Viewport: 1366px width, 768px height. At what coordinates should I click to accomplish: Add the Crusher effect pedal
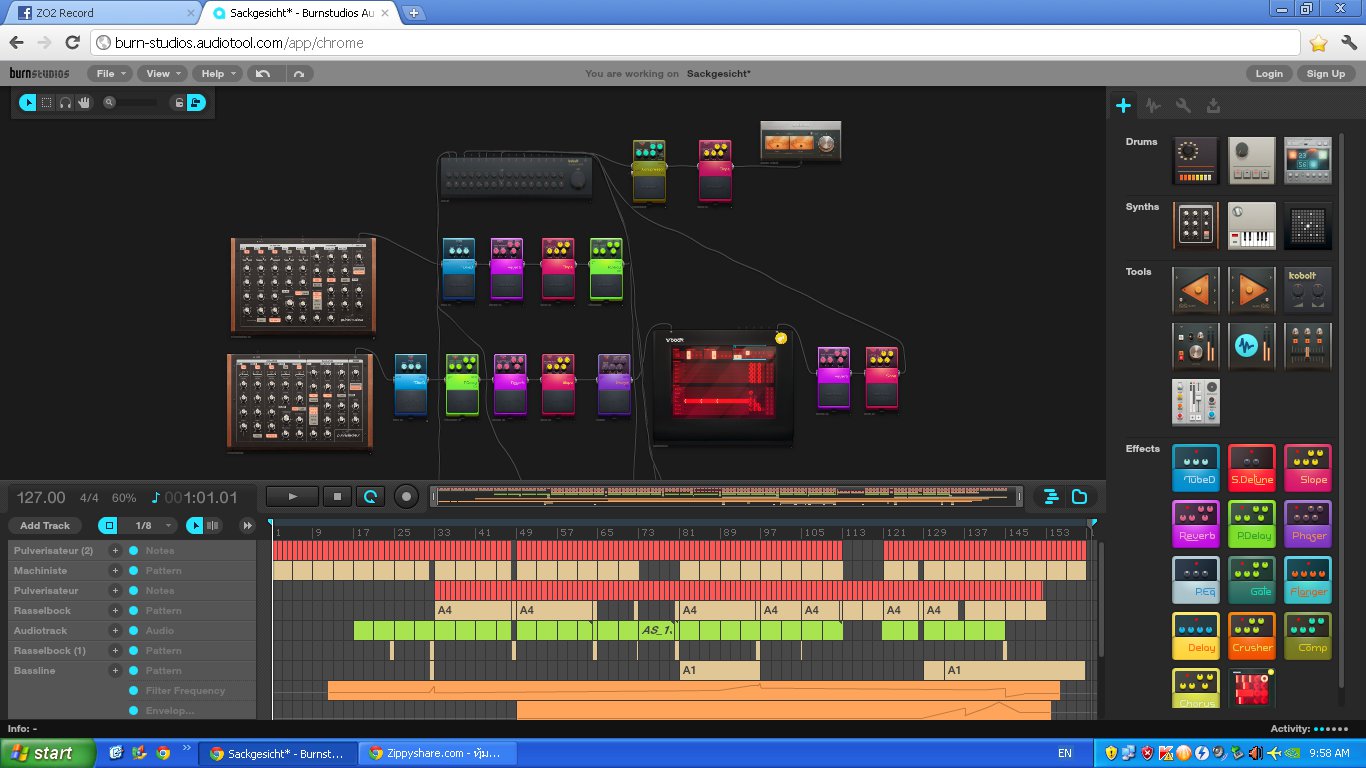pos(1252,636)
